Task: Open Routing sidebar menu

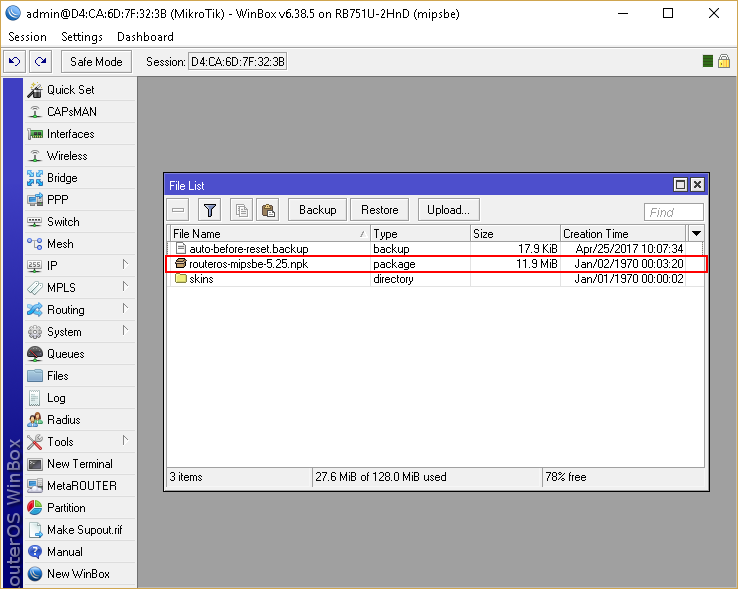Action: 80,310
